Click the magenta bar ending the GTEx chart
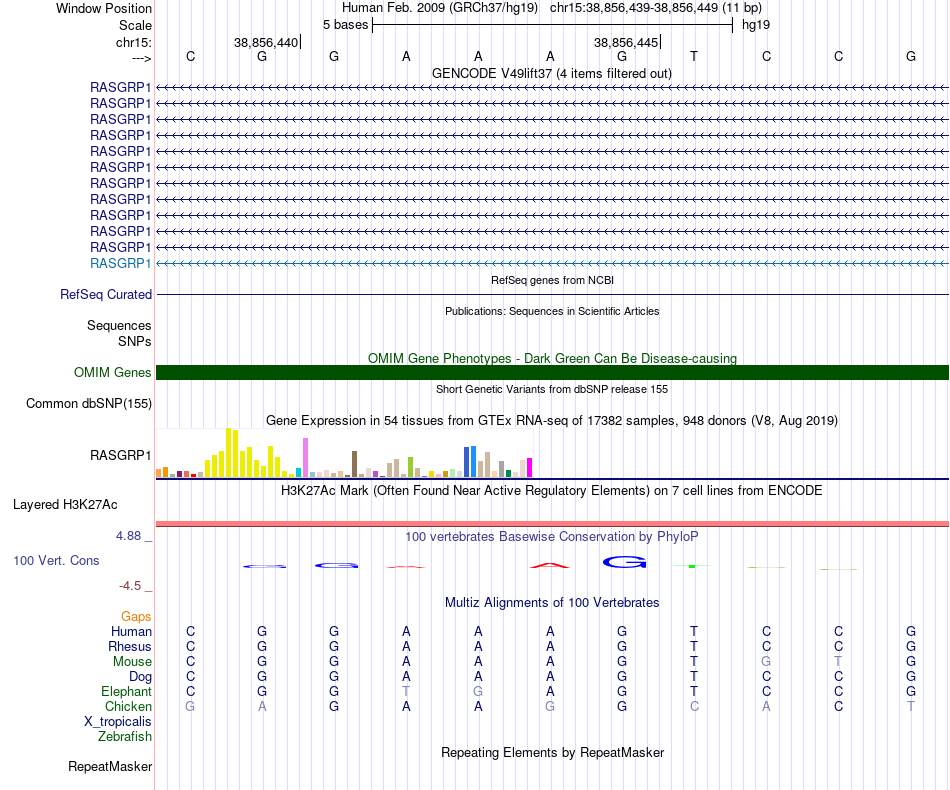Screen dimensions: 950x790 [529, 468]
